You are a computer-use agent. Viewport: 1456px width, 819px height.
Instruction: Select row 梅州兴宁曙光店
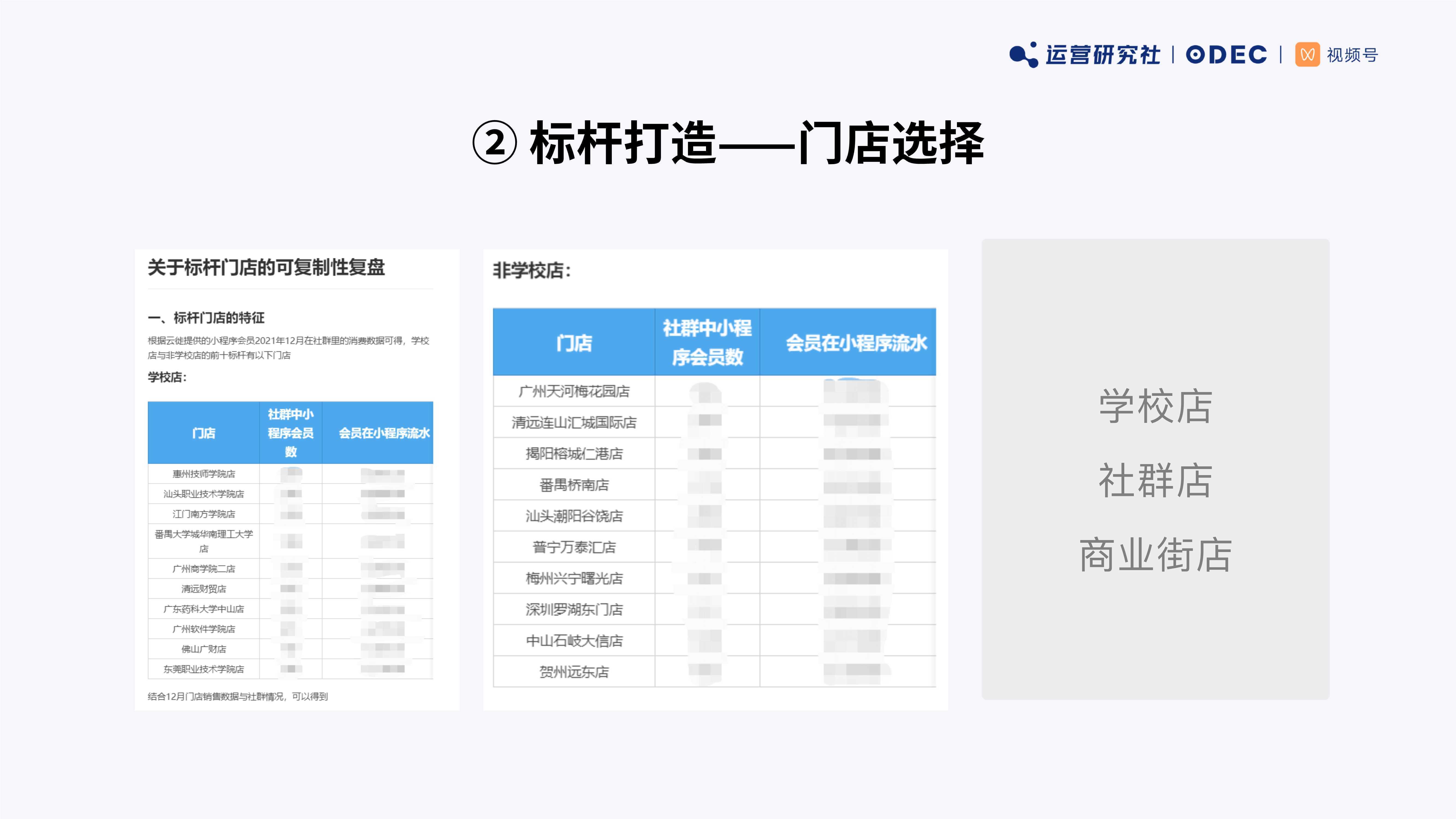click(x=714, y=578)
